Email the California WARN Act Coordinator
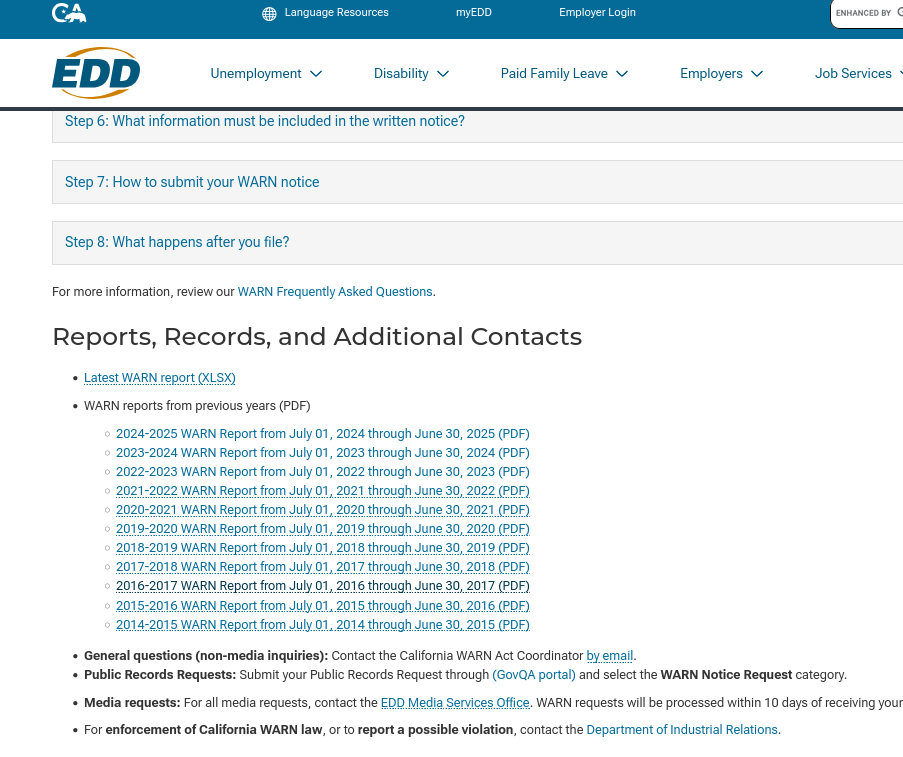 click(609, 655)
